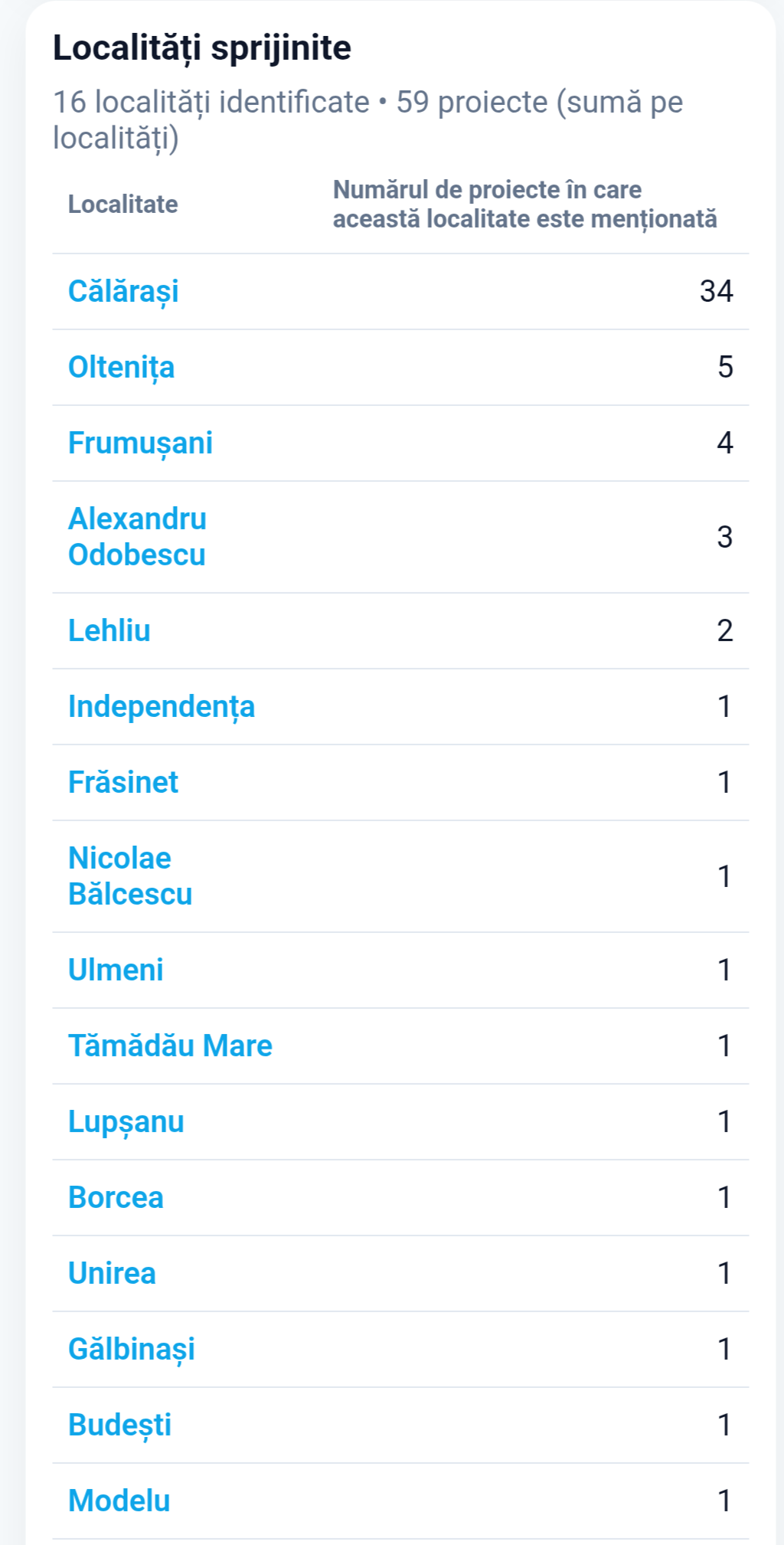Open the Independența link
Image resolution: width=784 pixels, height=1545 pixels.
tap(162, 707)
